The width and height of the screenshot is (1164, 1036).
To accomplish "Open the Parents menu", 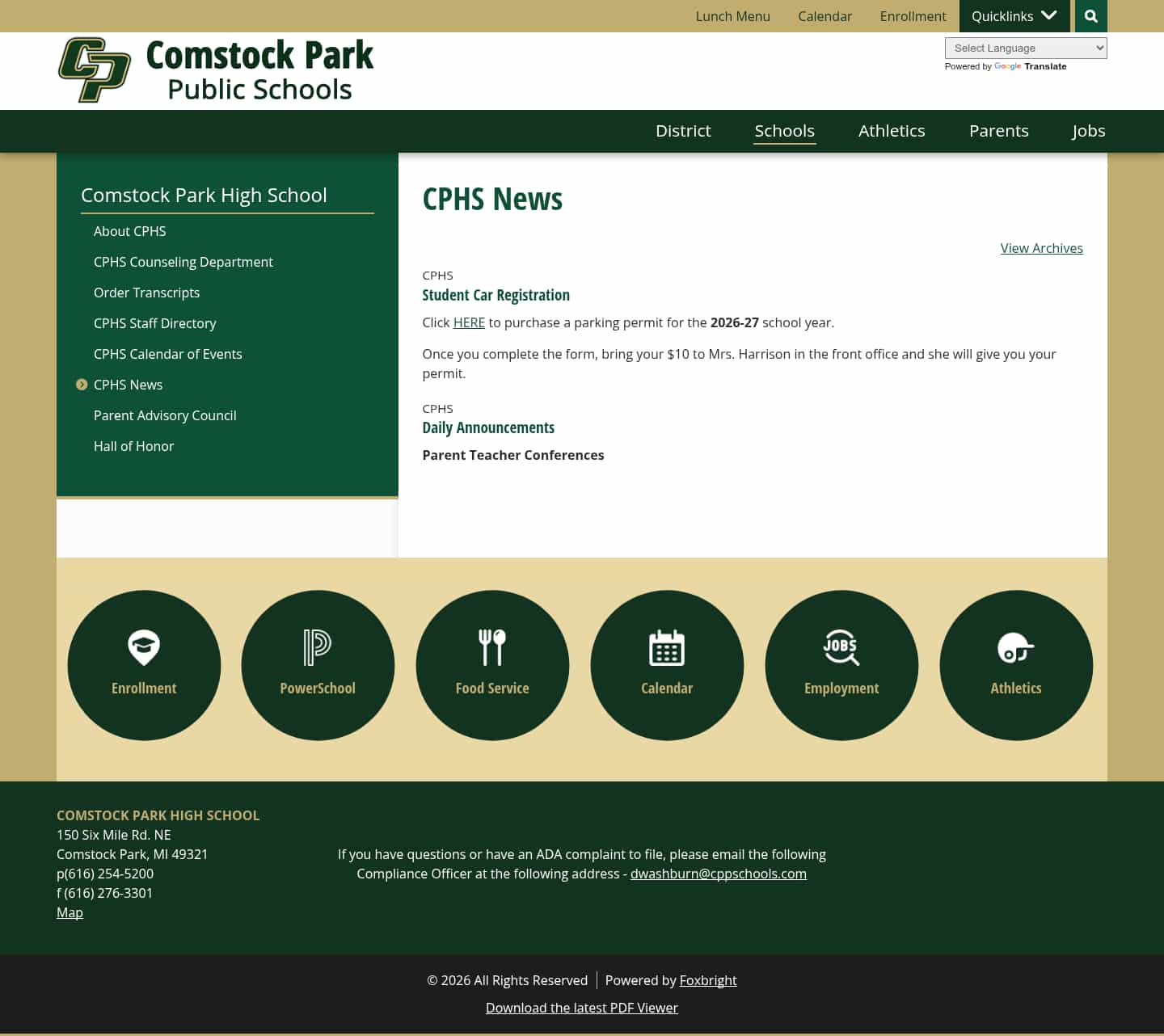I will (999, 131).
